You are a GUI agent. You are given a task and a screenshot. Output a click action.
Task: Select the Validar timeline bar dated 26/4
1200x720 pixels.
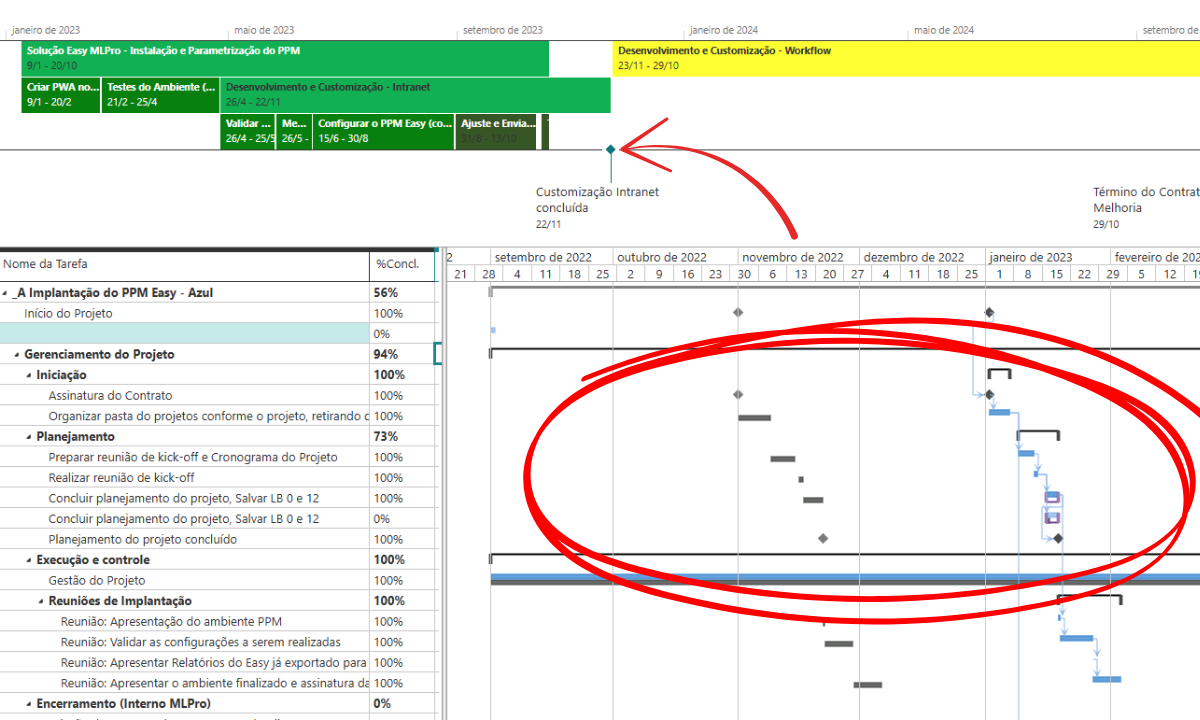click(x=248, y=132)
